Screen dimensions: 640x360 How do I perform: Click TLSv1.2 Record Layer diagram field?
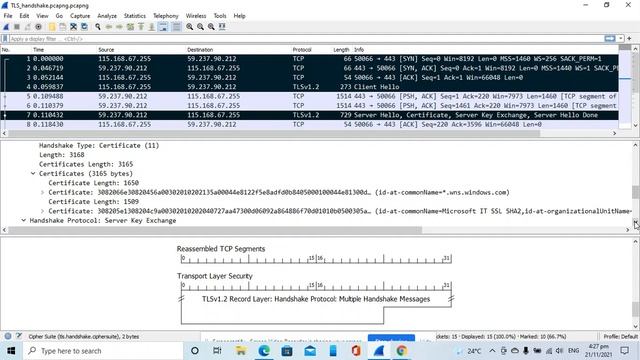coord(316,299)
